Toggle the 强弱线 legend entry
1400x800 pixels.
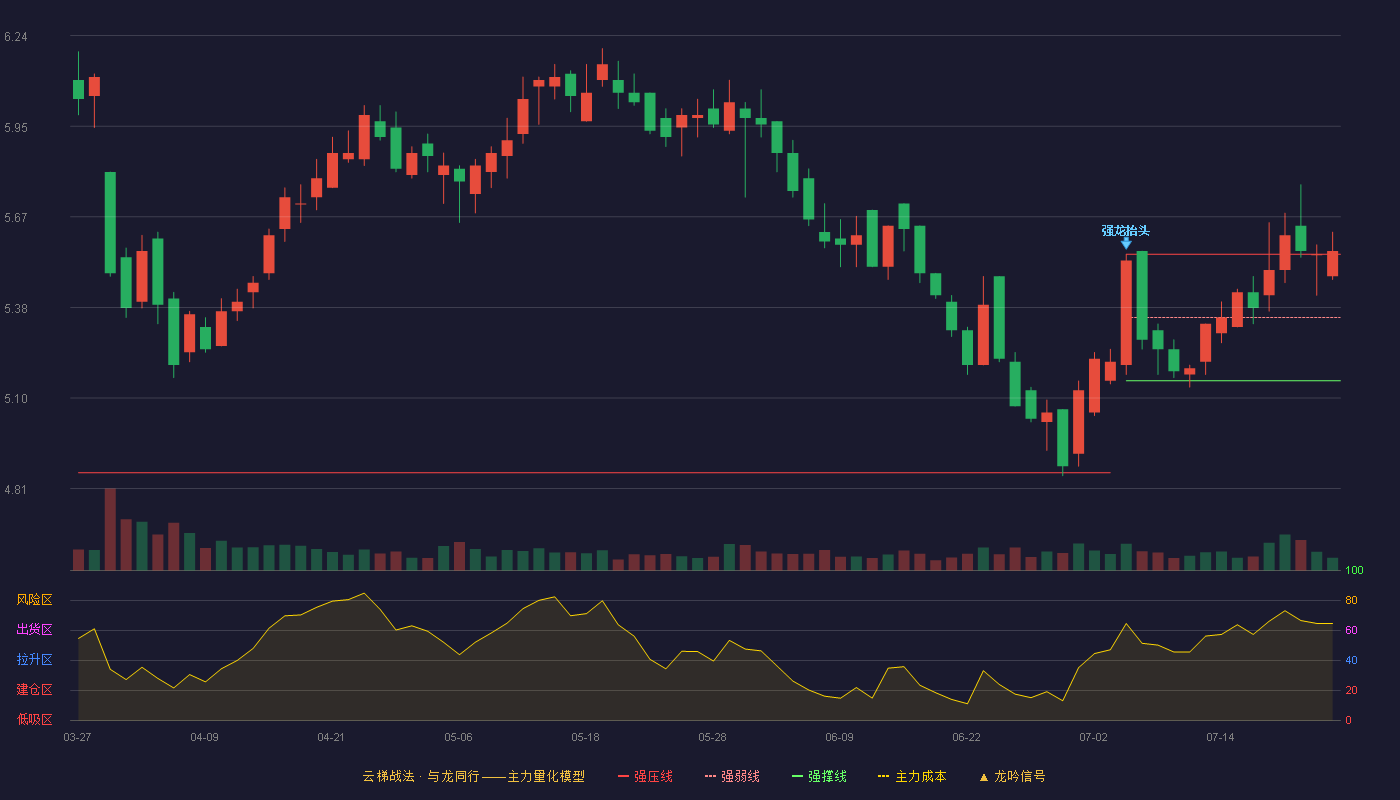[x=732, y=776]
